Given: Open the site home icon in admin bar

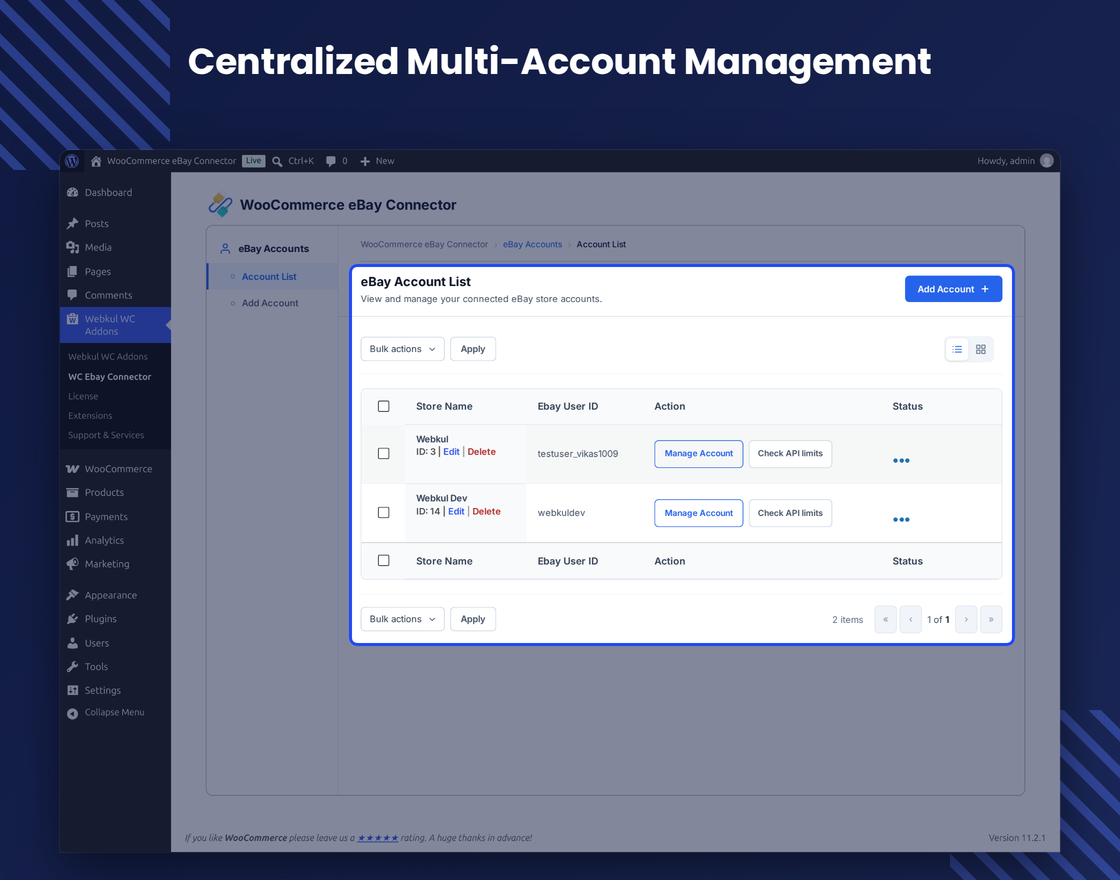Looking at the screenshot, I should [96, 161].
